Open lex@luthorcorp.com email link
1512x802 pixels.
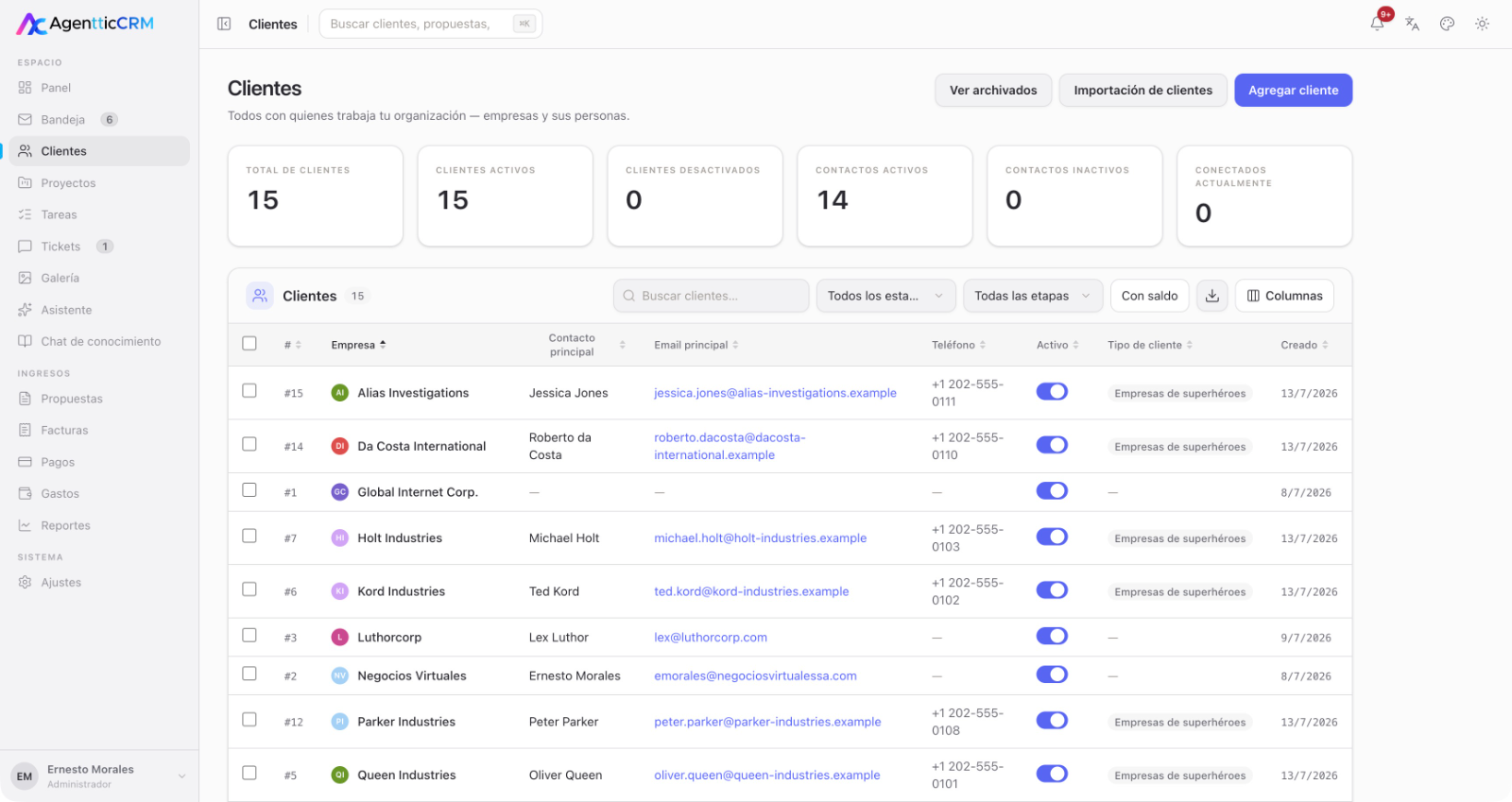[711, 638]
